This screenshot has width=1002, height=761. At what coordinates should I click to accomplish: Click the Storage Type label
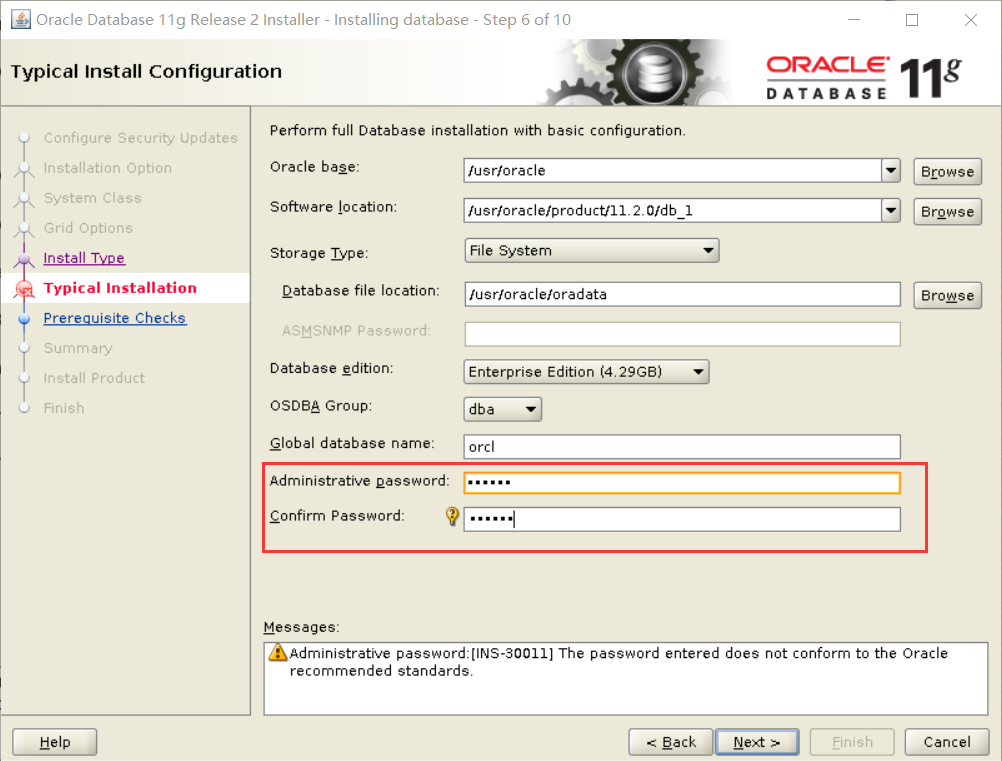(319, 253)
